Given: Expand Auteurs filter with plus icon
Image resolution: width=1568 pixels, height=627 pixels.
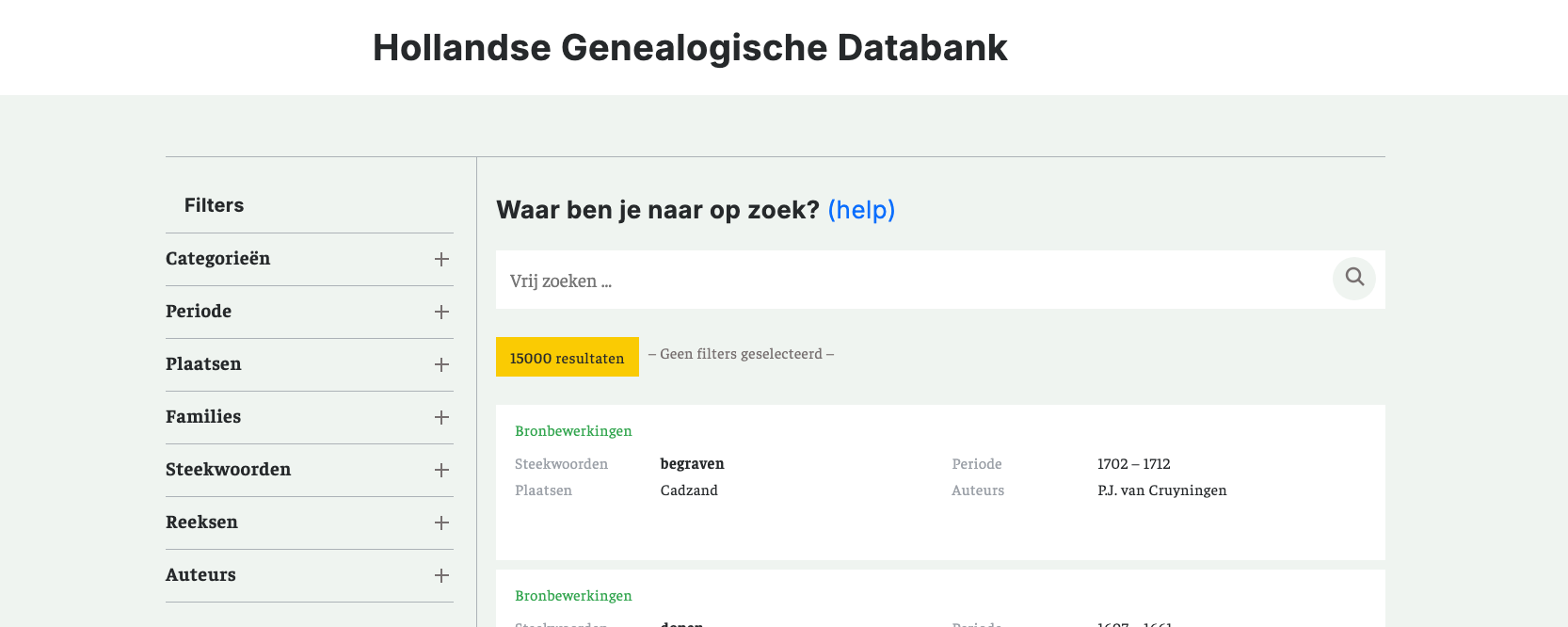Looking at the screenshot, I should point(441,575).
